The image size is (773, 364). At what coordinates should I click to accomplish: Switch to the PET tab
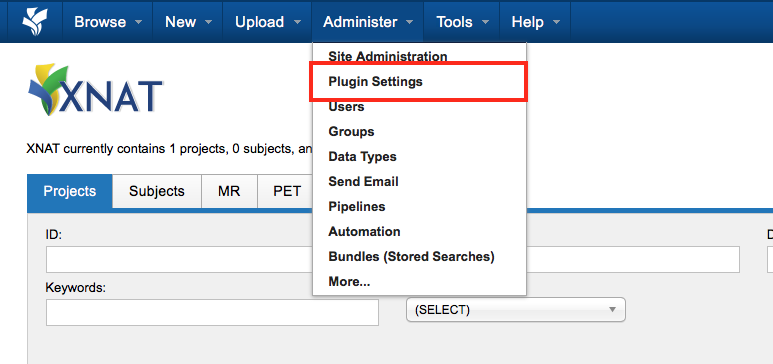tap(285, 191)
